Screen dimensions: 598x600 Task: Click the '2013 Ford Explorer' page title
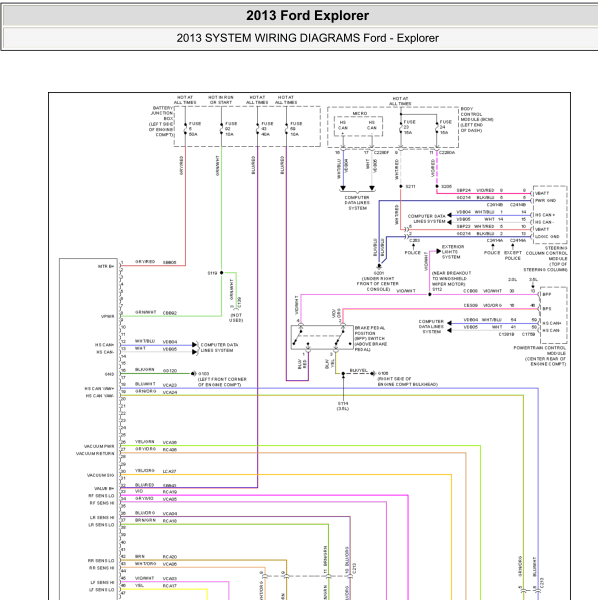307,15
